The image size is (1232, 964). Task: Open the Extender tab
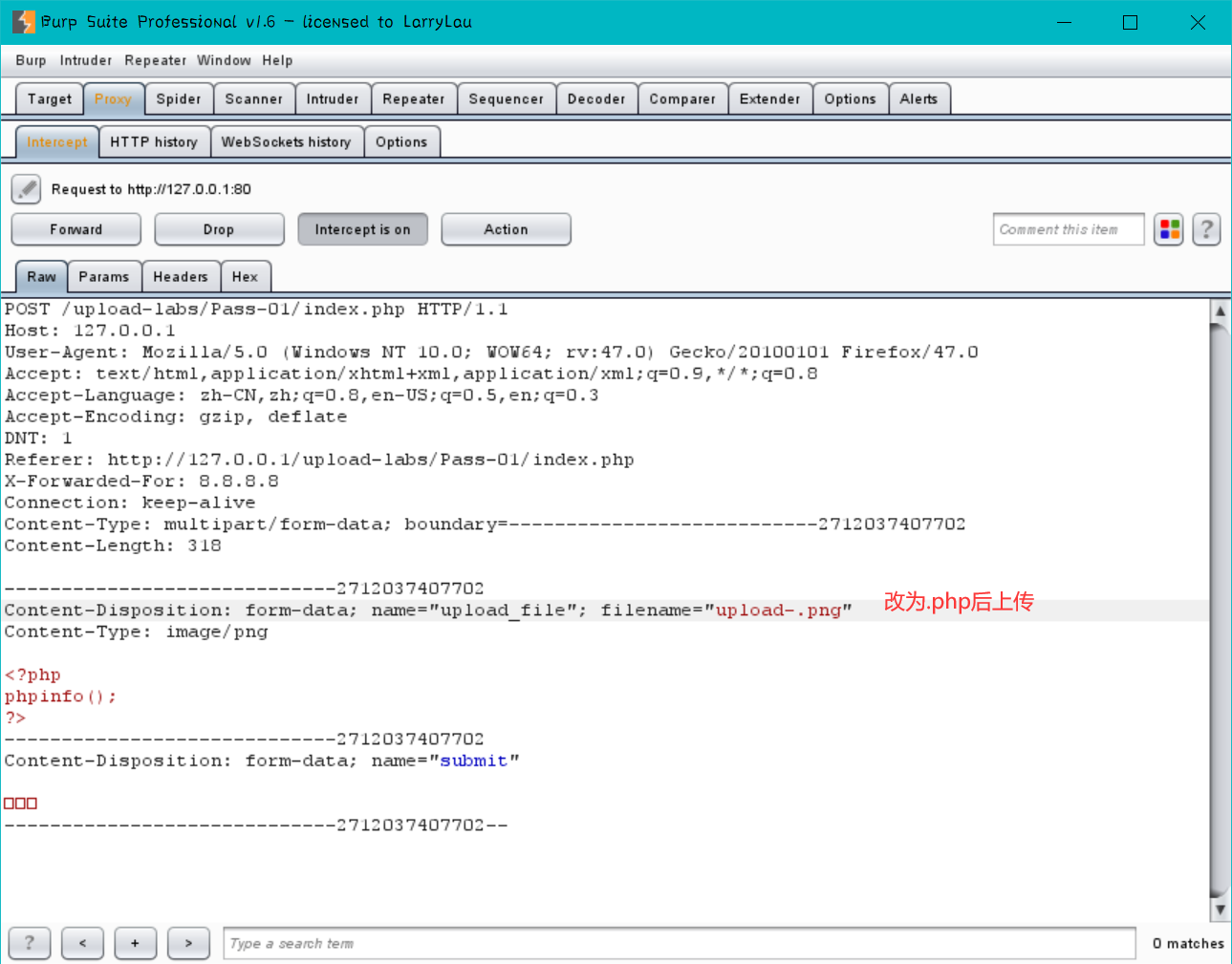click(770, 99)
